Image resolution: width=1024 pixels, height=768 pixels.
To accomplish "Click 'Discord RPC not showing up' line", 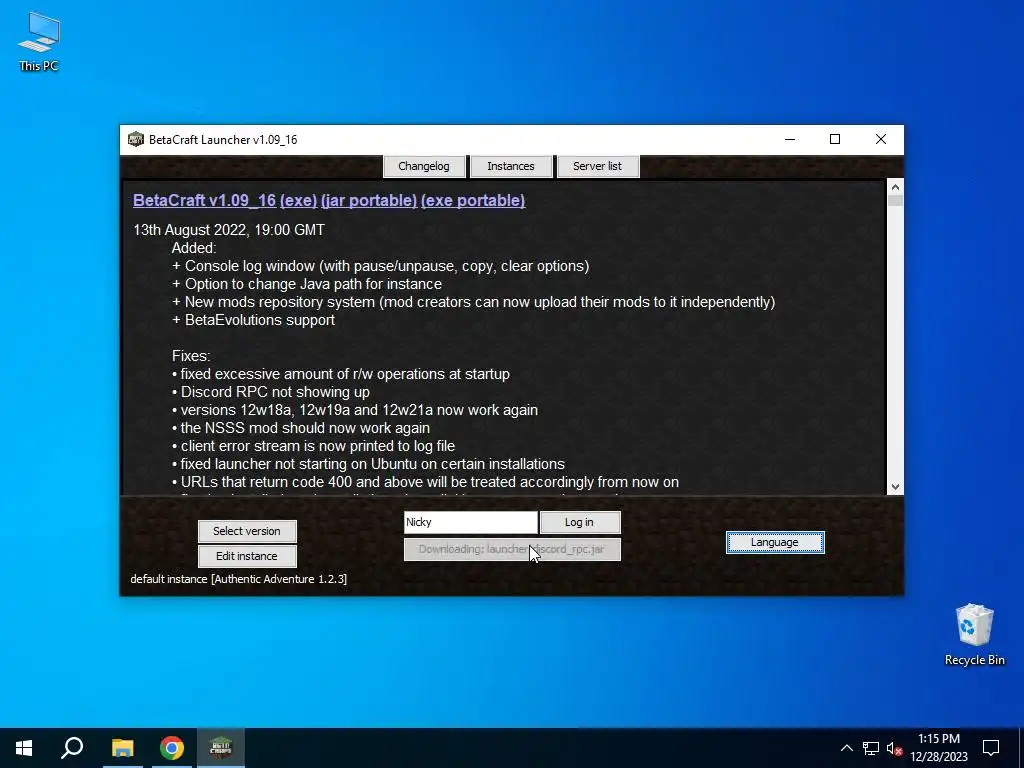I will pyautogui.click(x=271, y=392).
